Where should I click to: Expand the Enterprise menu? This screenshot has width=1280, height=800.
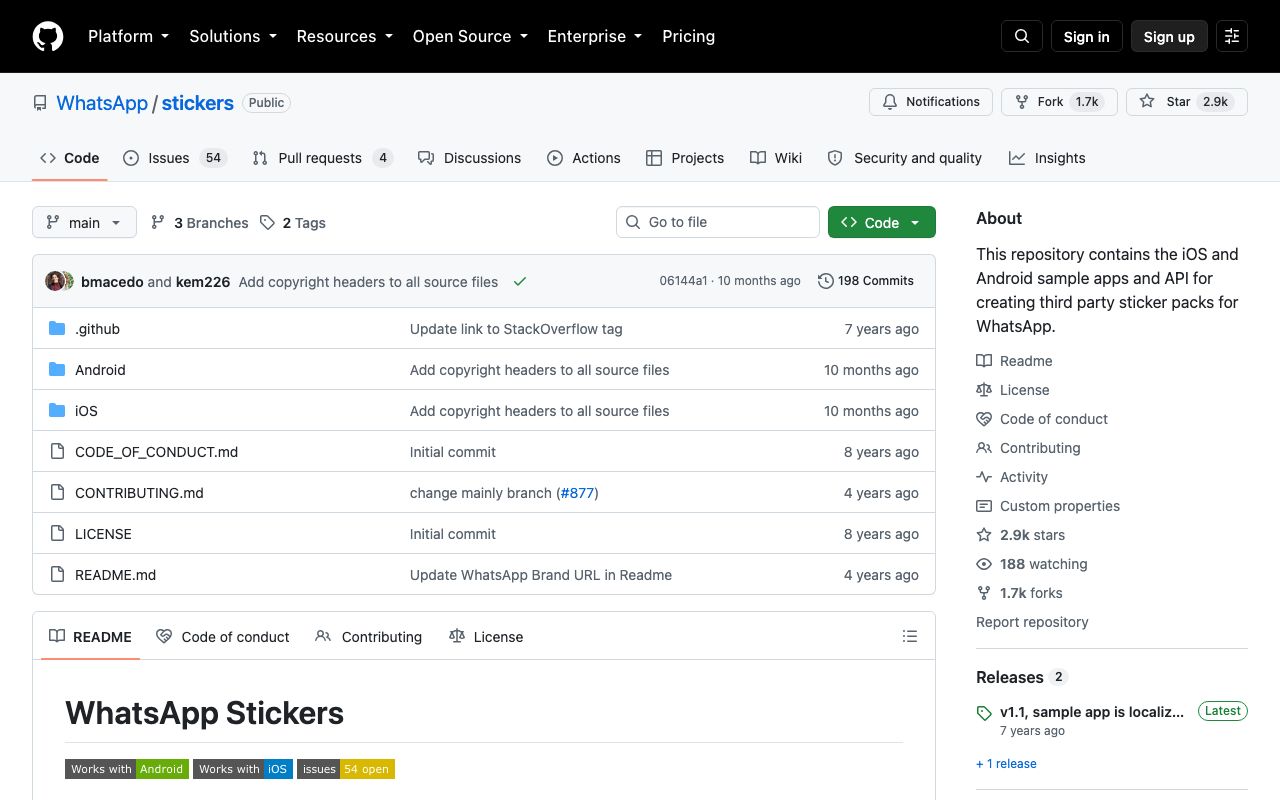tap(594, 36)
